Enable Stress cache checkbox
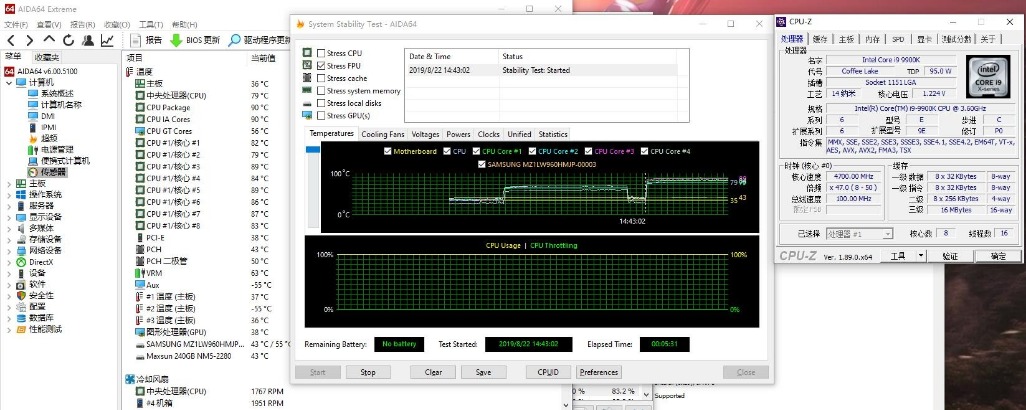The width and height of the screenshot is (1026, 410). (321, 78)
